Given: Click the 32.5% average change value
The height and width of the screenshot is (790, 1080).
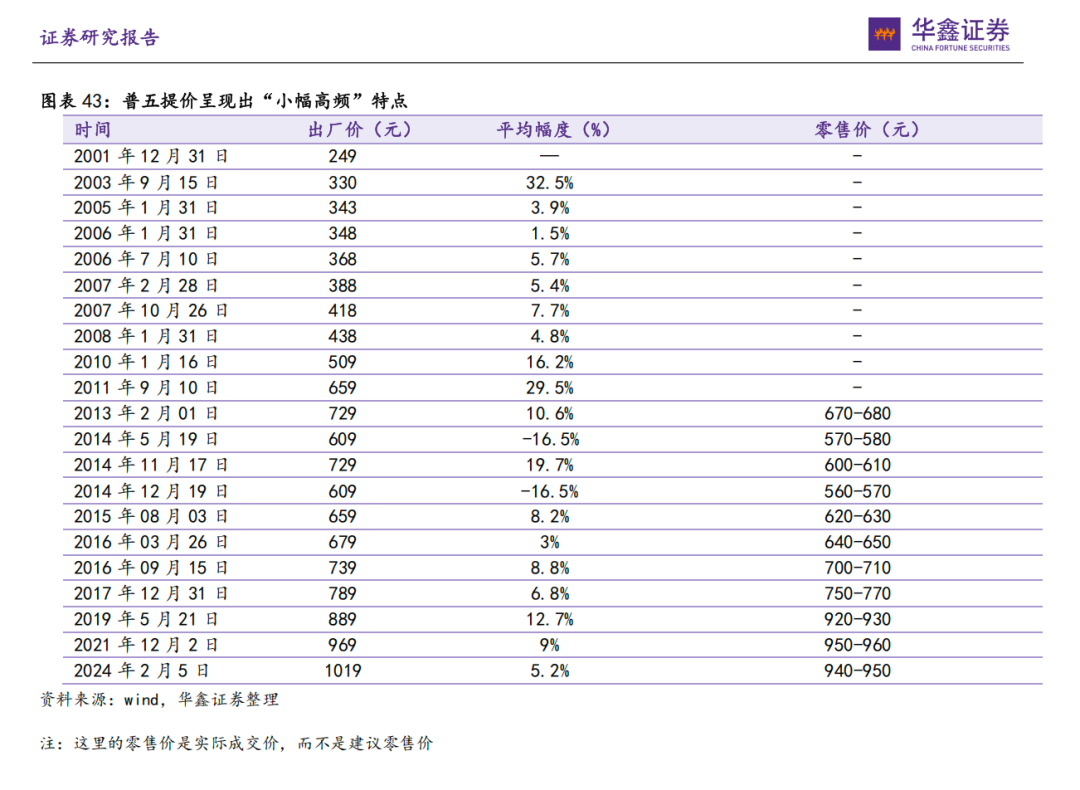Looking at the screenshot, I should pyautogui.click(x=548, y=182).
